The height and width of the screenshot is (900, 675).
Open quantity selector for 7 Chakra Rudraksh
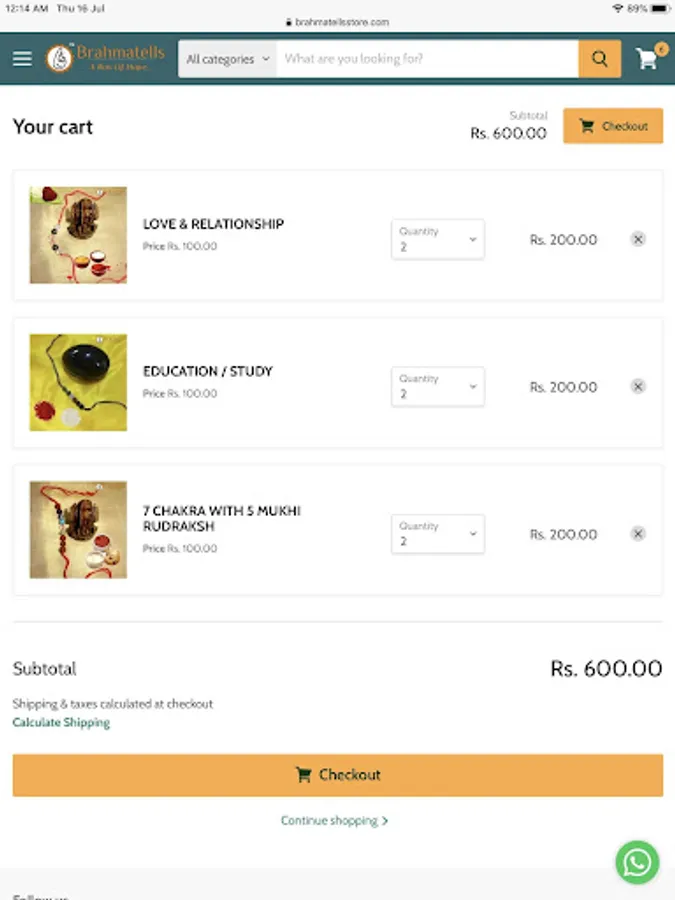[437, 534]
